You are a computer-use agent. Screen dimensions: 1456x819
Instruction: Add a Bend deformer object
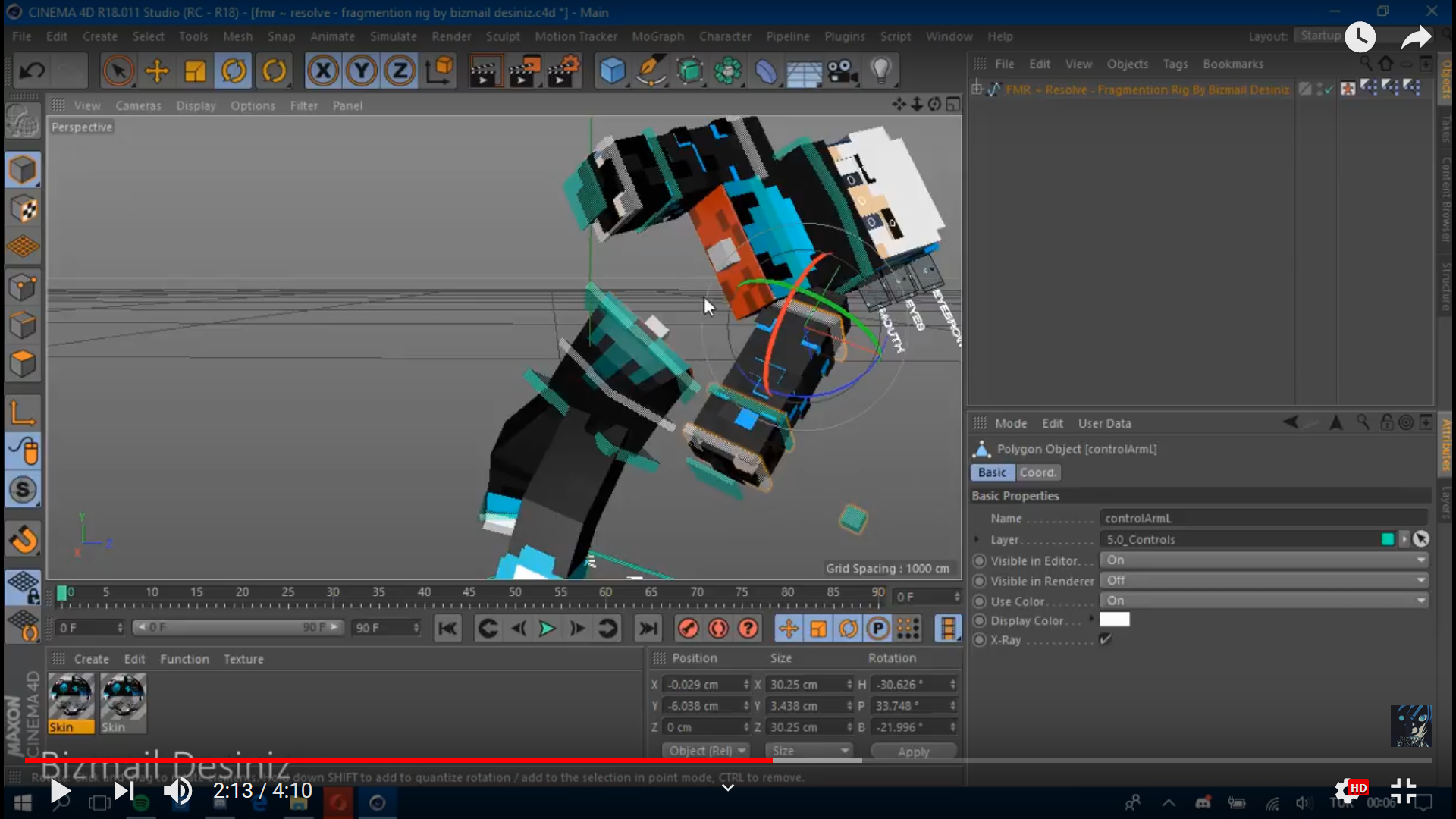(766, 71)
